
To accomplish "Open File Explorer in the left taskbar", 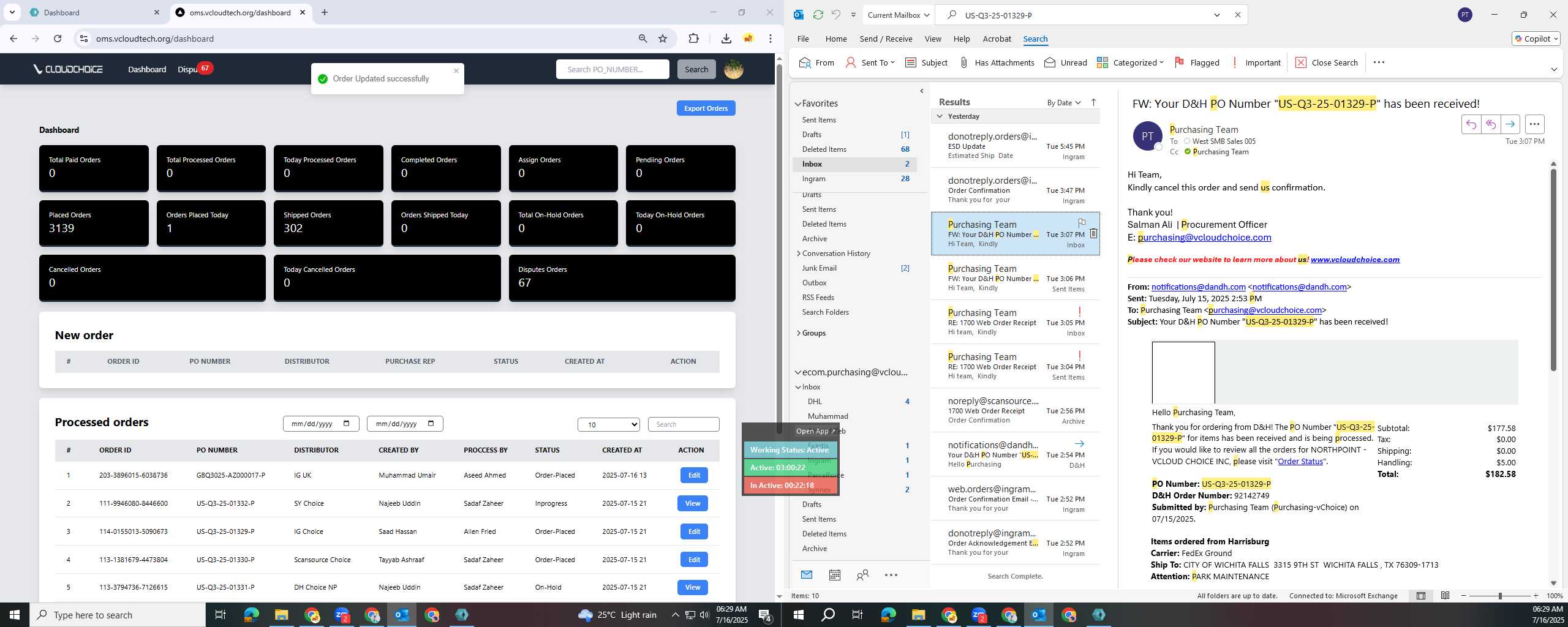I will coord(281,615).
